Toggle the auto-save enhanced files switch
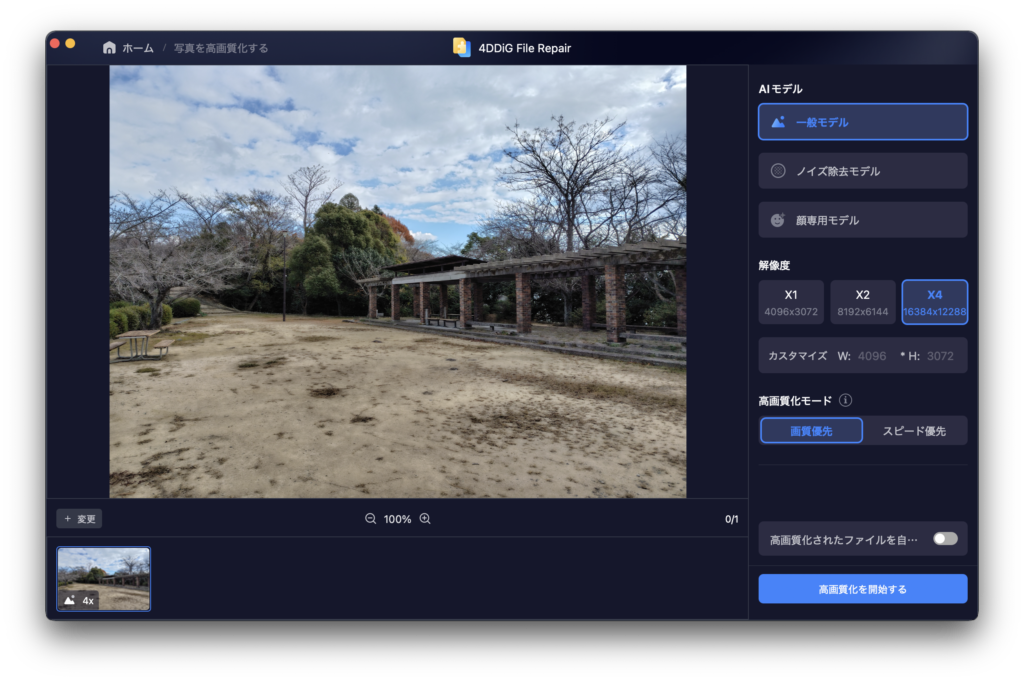This screenshot has height=681, width=1024. tap(945, 539)
